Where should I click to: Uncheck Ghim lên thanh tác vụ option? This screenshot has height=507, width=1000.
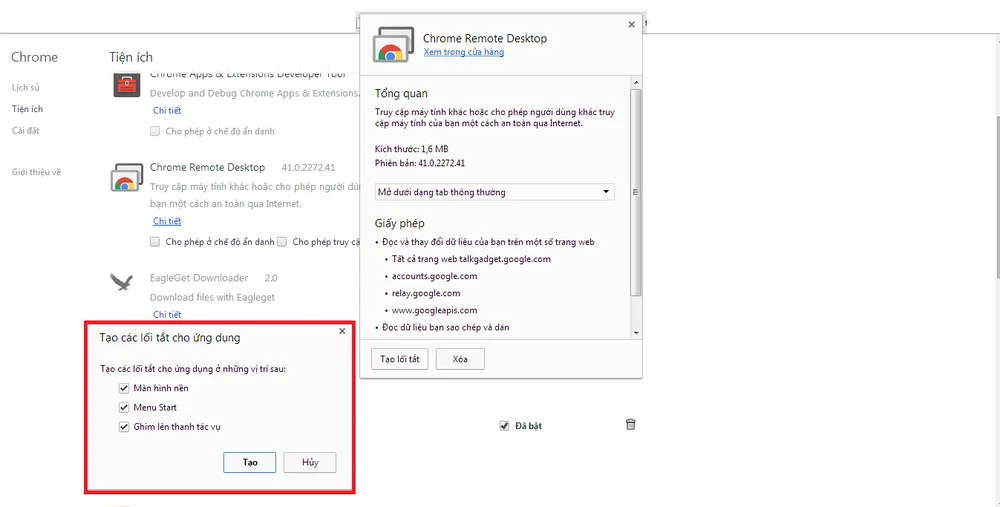click(124, 427)
